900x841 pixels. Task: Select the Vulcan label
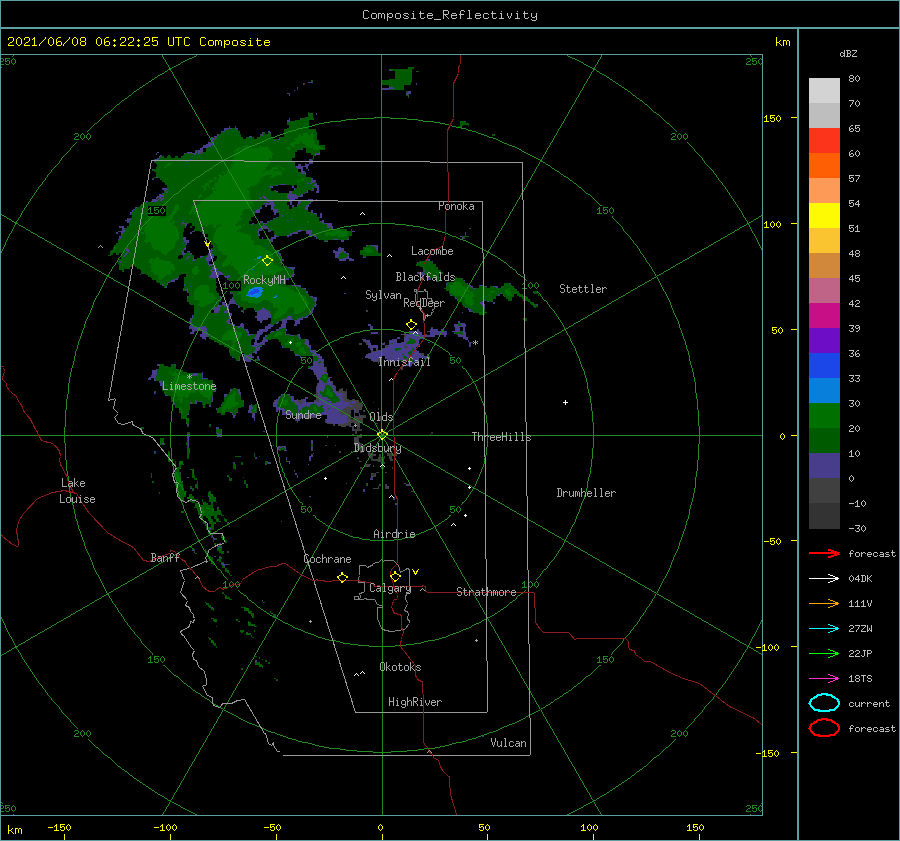pyautogui.click(x=509, y=743)
